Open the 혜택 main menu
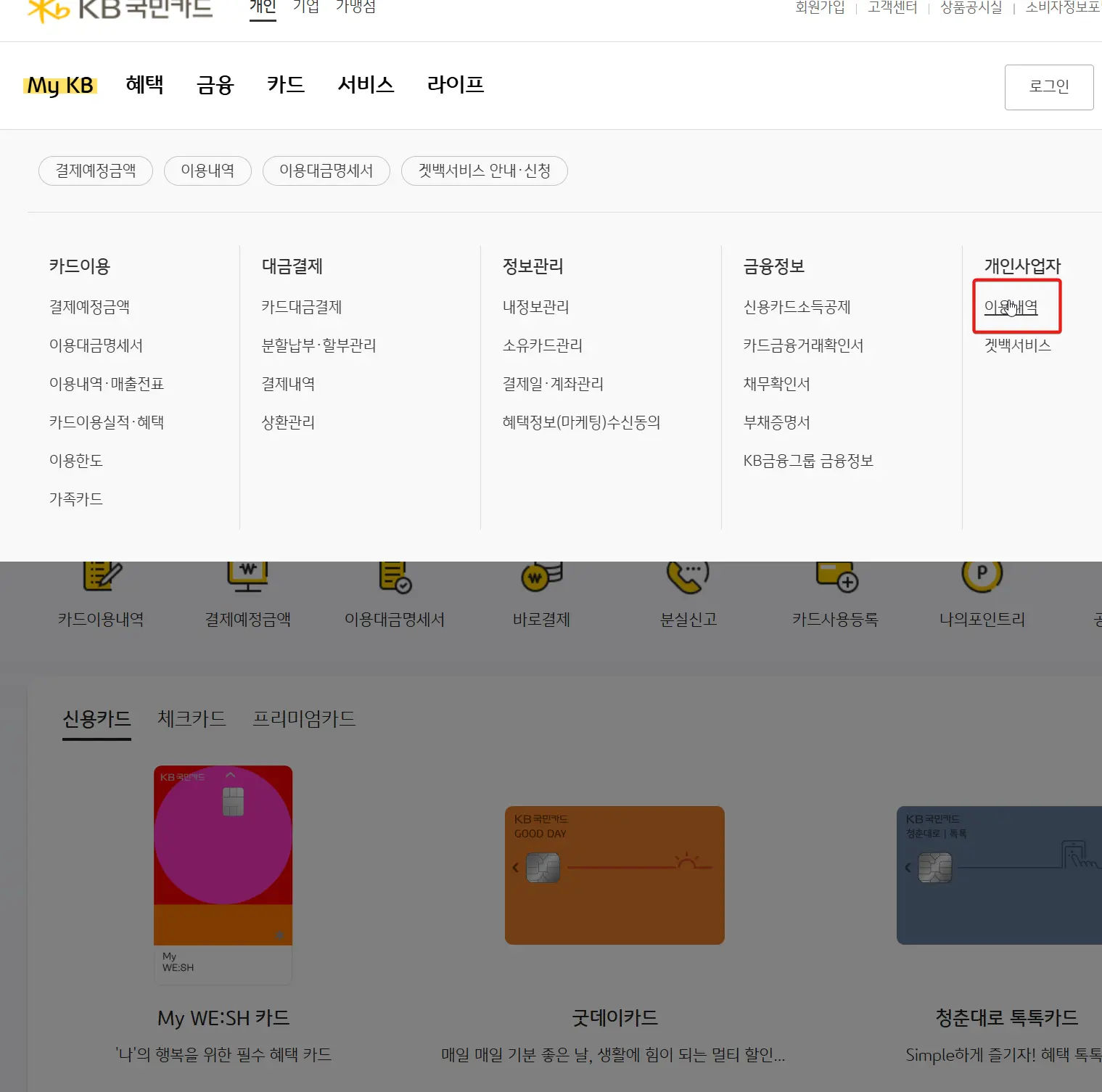The width and height of the screenshot is (1102, 1092). [x=144, y=84]
